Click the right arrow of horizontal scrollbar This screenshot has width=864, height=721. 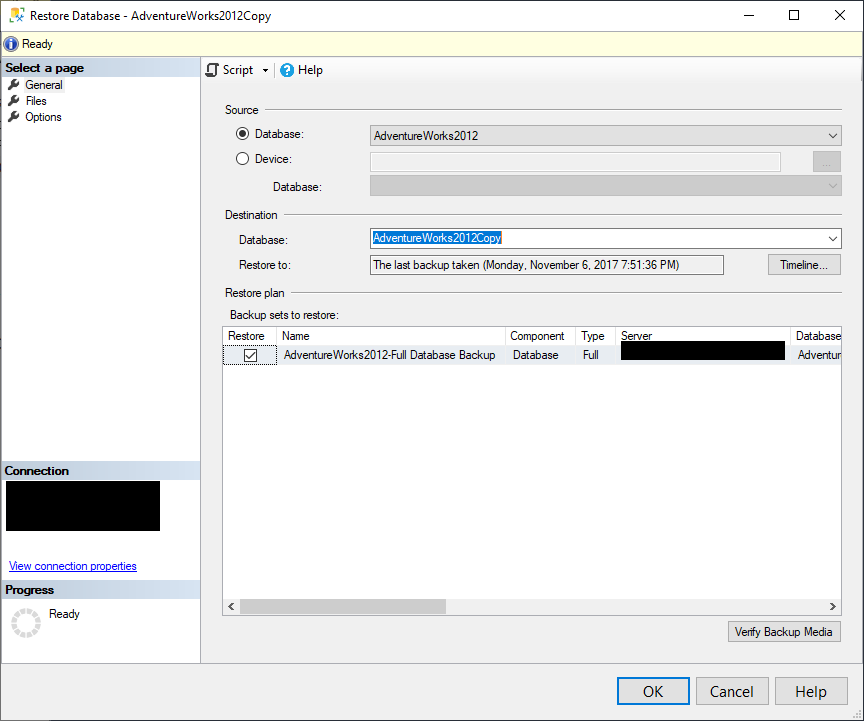833,606
